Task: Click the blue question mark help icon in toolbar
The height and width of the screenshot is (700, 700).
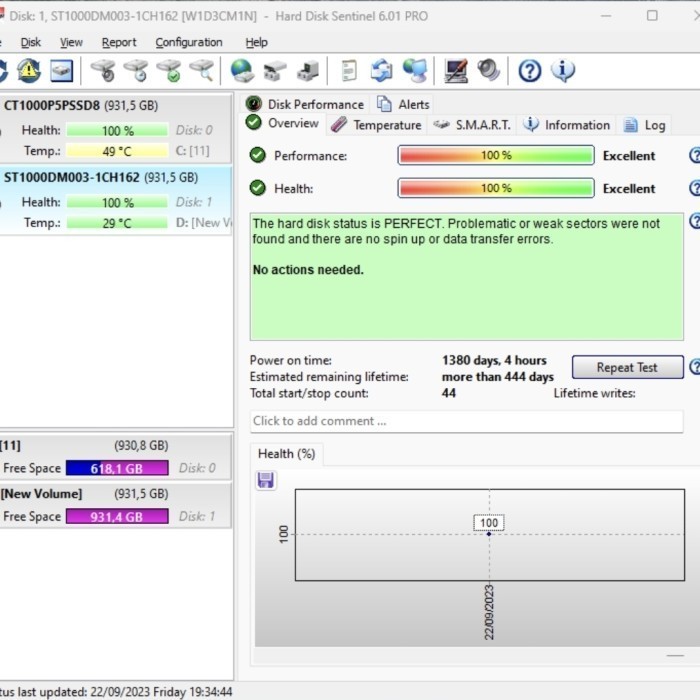Action: (x=530, y=71)
